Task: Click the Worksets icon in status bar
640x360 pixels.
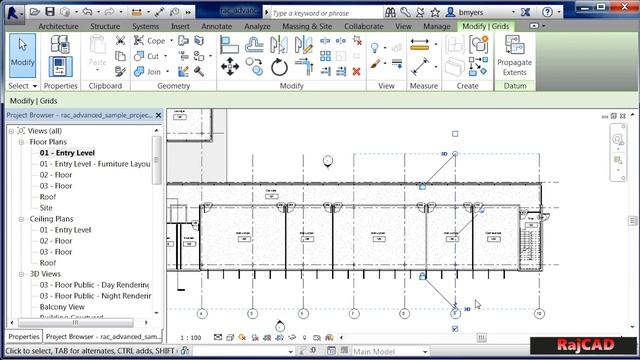Action: point(185,350)
